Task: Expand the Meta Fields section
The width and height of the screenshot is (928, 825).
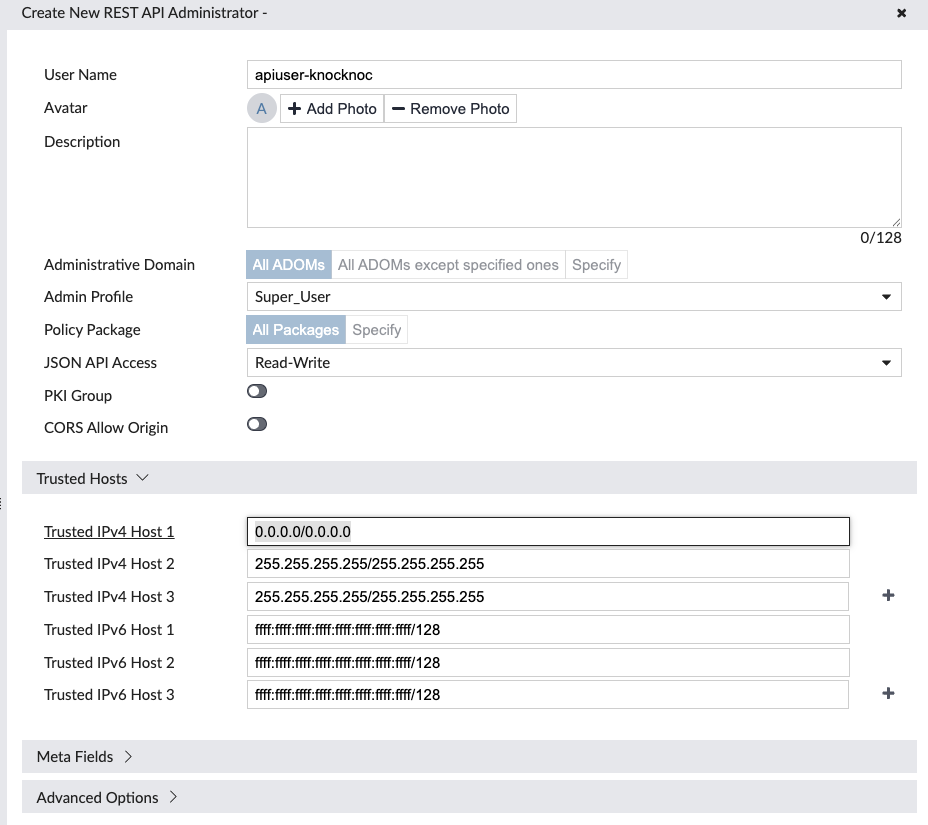Action: (x=85, y=757)
